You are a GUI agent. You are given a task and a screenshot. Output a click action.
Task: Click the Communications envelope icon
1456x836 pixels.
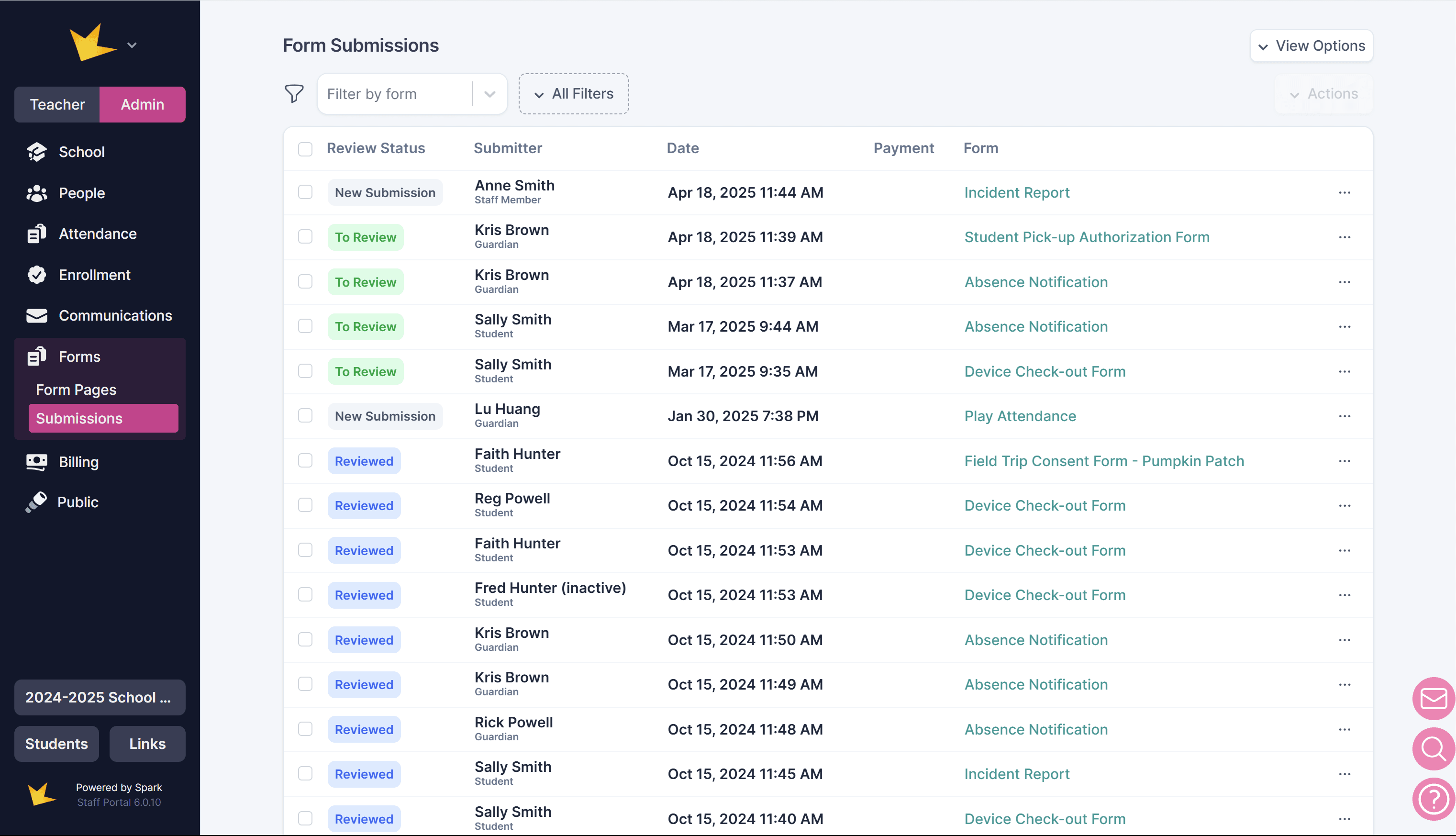[x=37, y=316]
